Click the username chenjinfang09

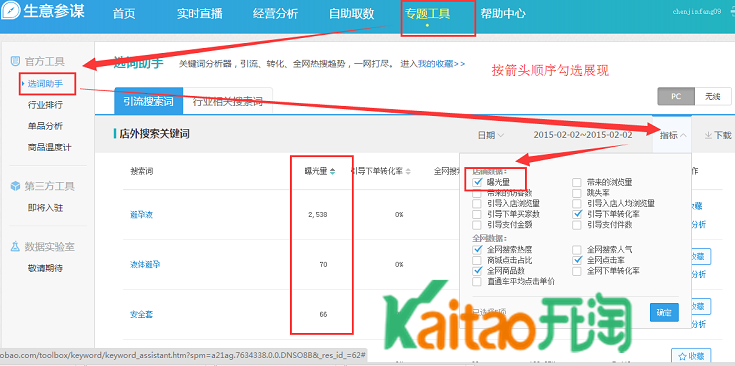[x=697, y=12]
